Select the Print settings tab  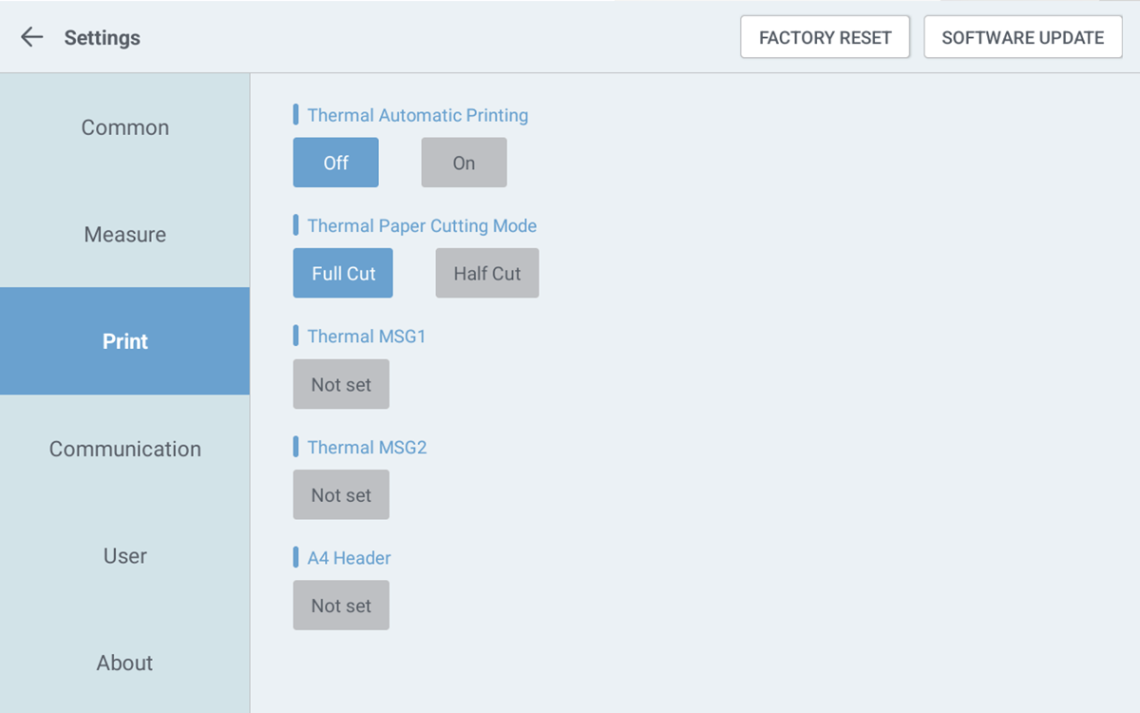click(x=125, y=341)
